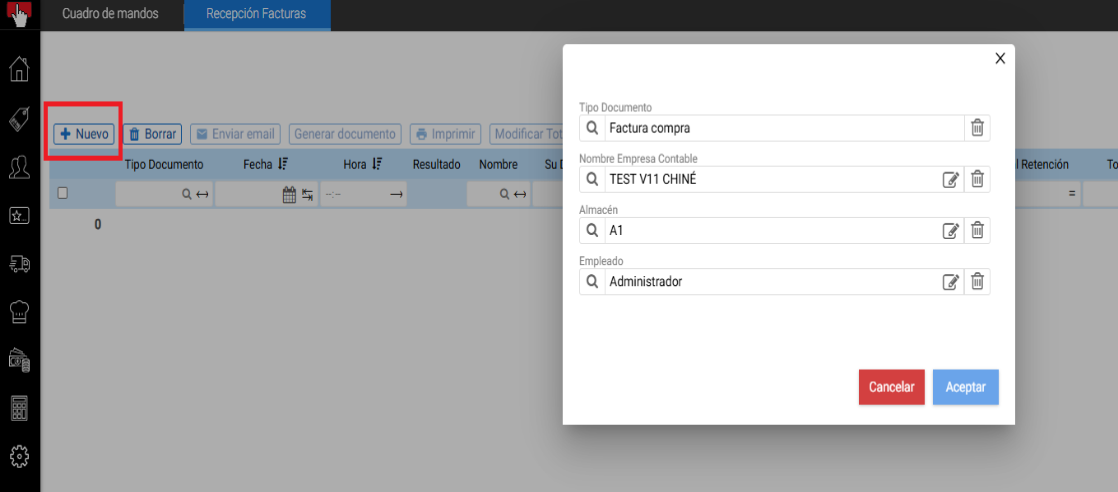
Task: Edit Nombre Empresa Contable with pencil icon
Action: 950,180
